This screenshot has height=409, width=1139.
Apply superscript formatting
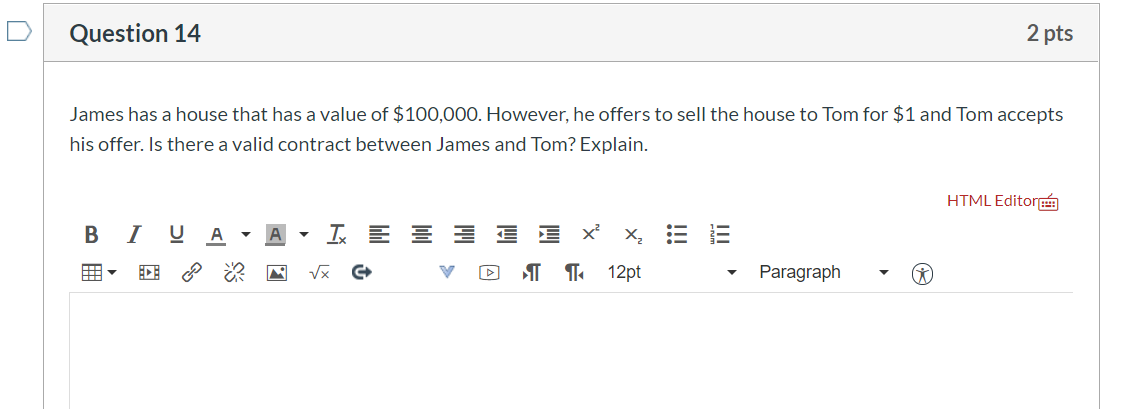pos(591,233)
